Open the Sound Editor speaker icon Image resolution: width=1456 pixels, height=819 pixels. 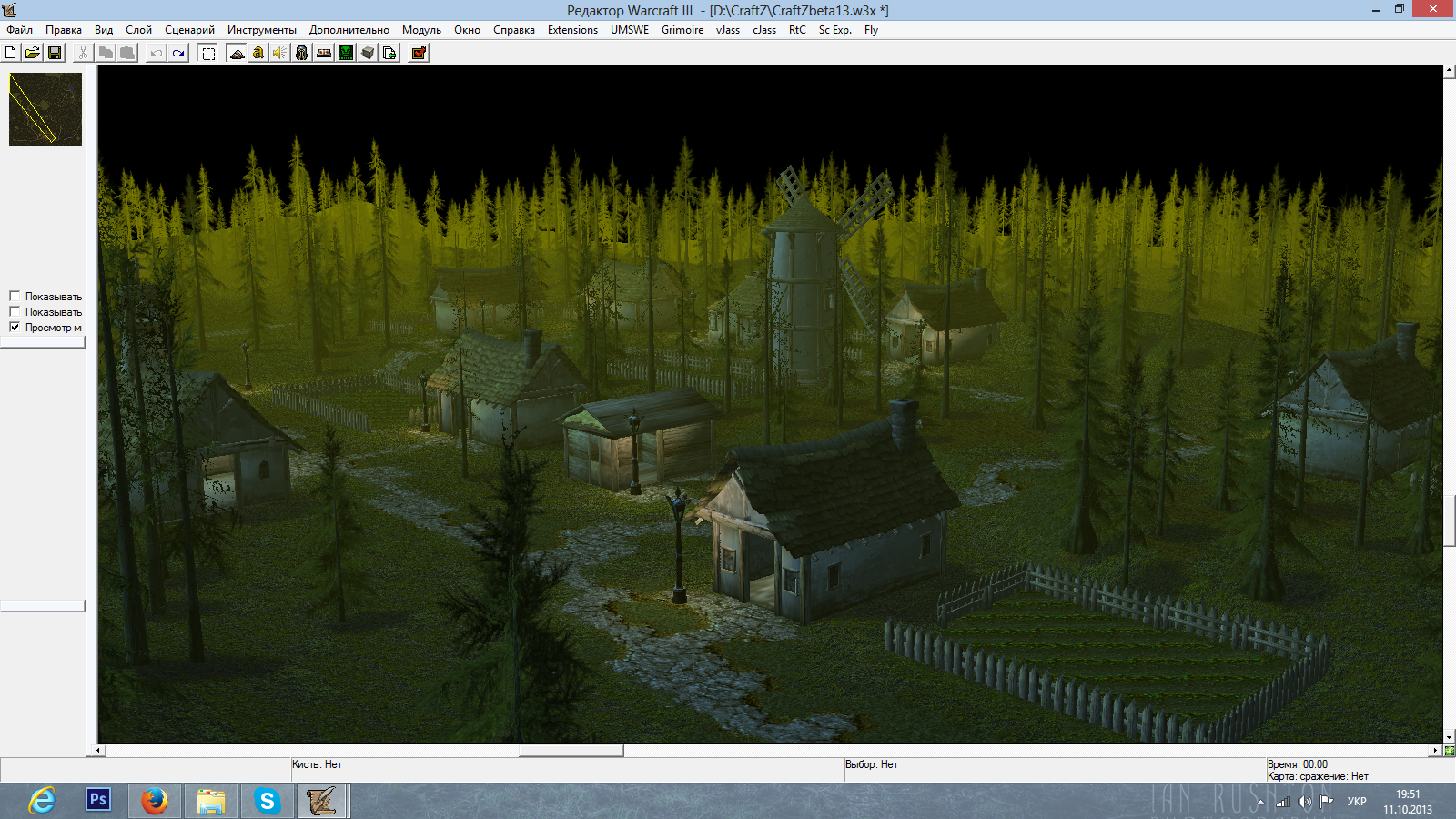tap(280, 53)
